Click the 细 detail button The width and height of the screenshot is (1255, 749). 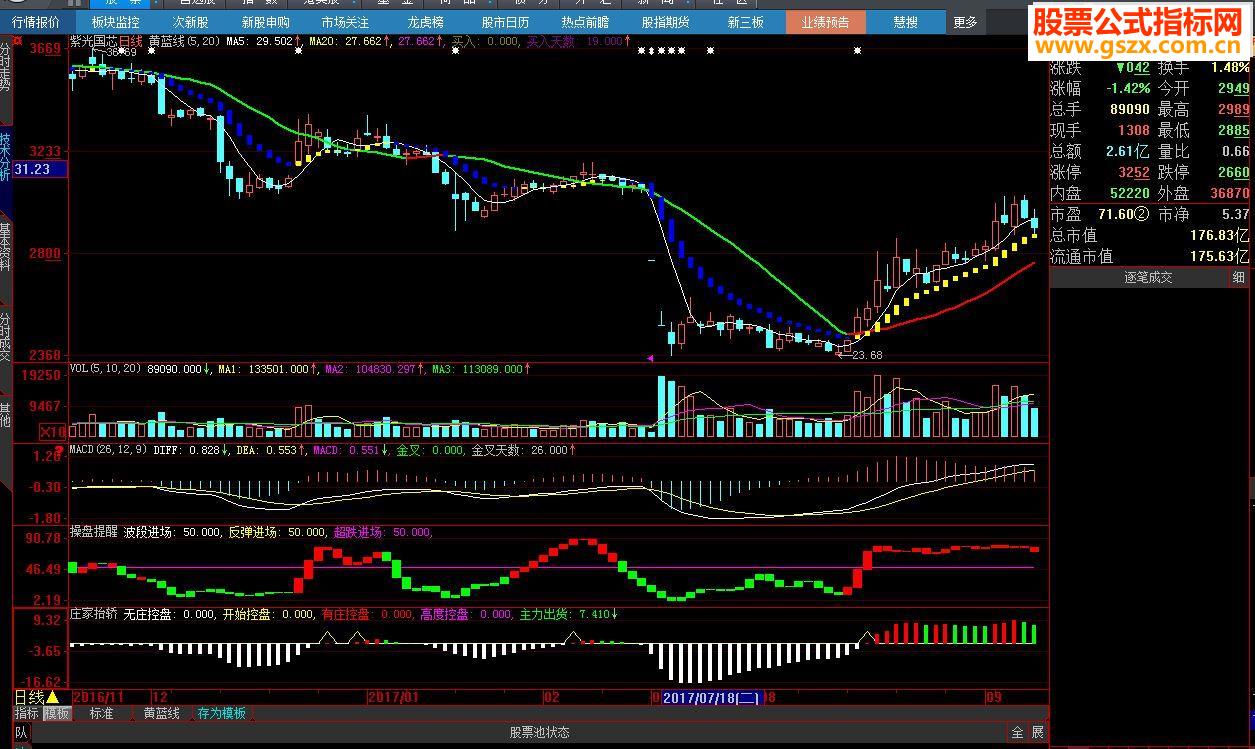(1238, 277)
